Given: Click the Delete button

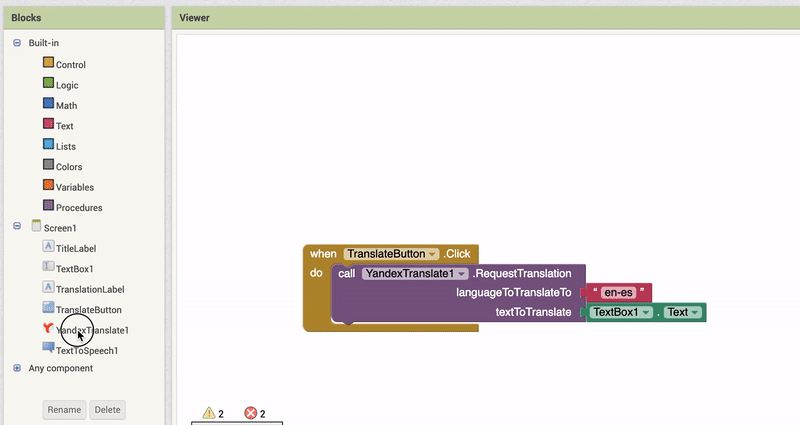Looking at the screenshot, I should click(108, 410).
